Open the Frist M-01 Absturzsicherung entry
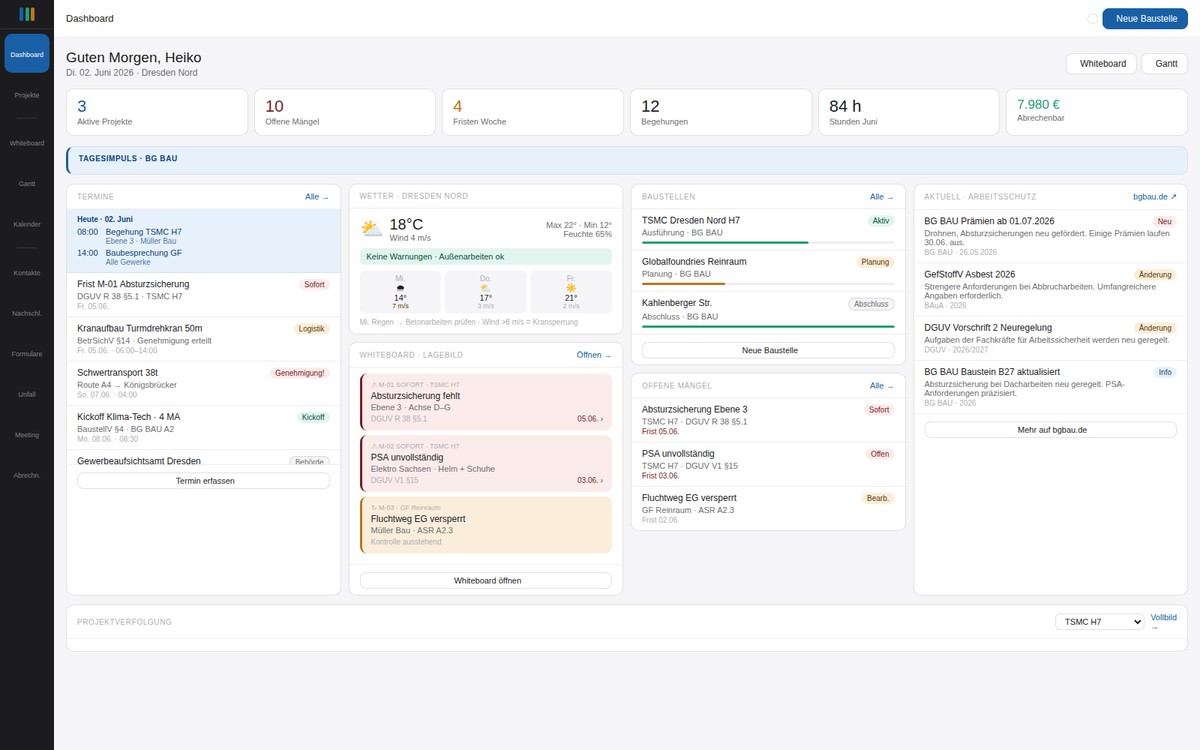This screenshot has width=1200, height=750. coord(204,295)
